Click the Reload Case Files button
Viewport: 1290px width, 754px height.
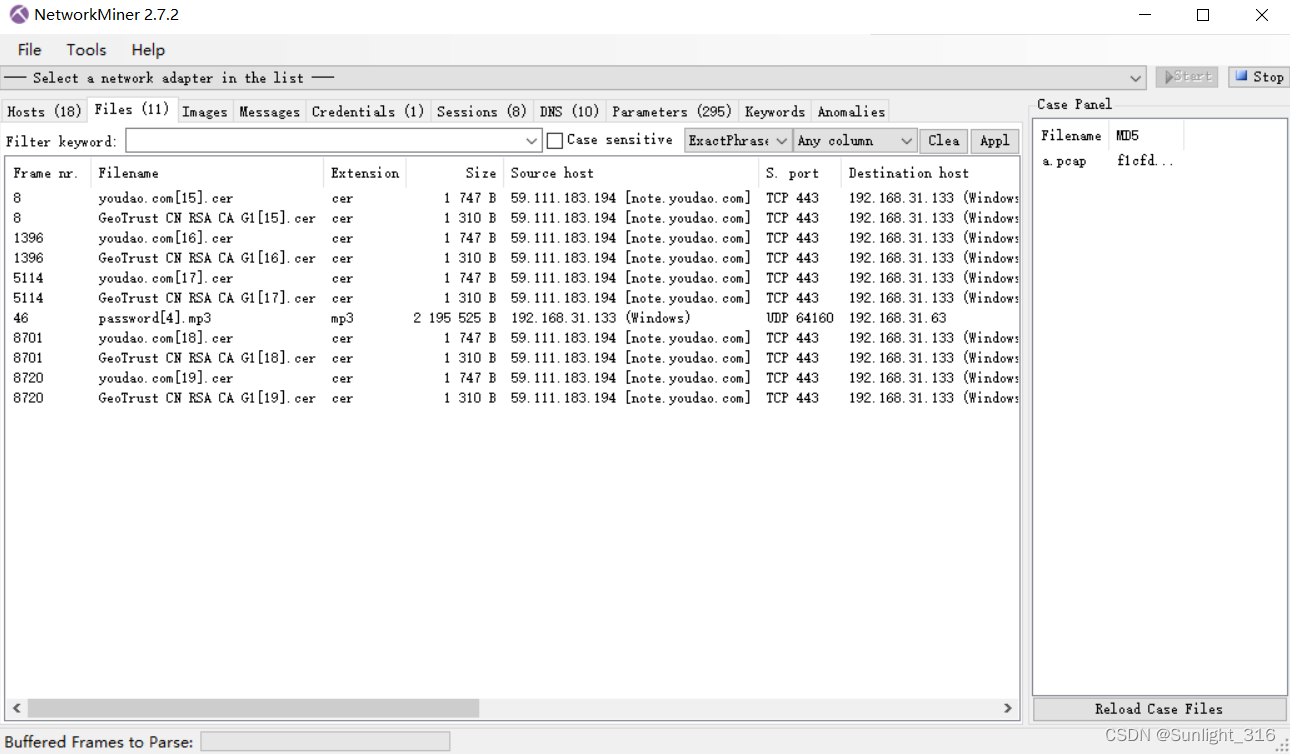pos(1159,709)
